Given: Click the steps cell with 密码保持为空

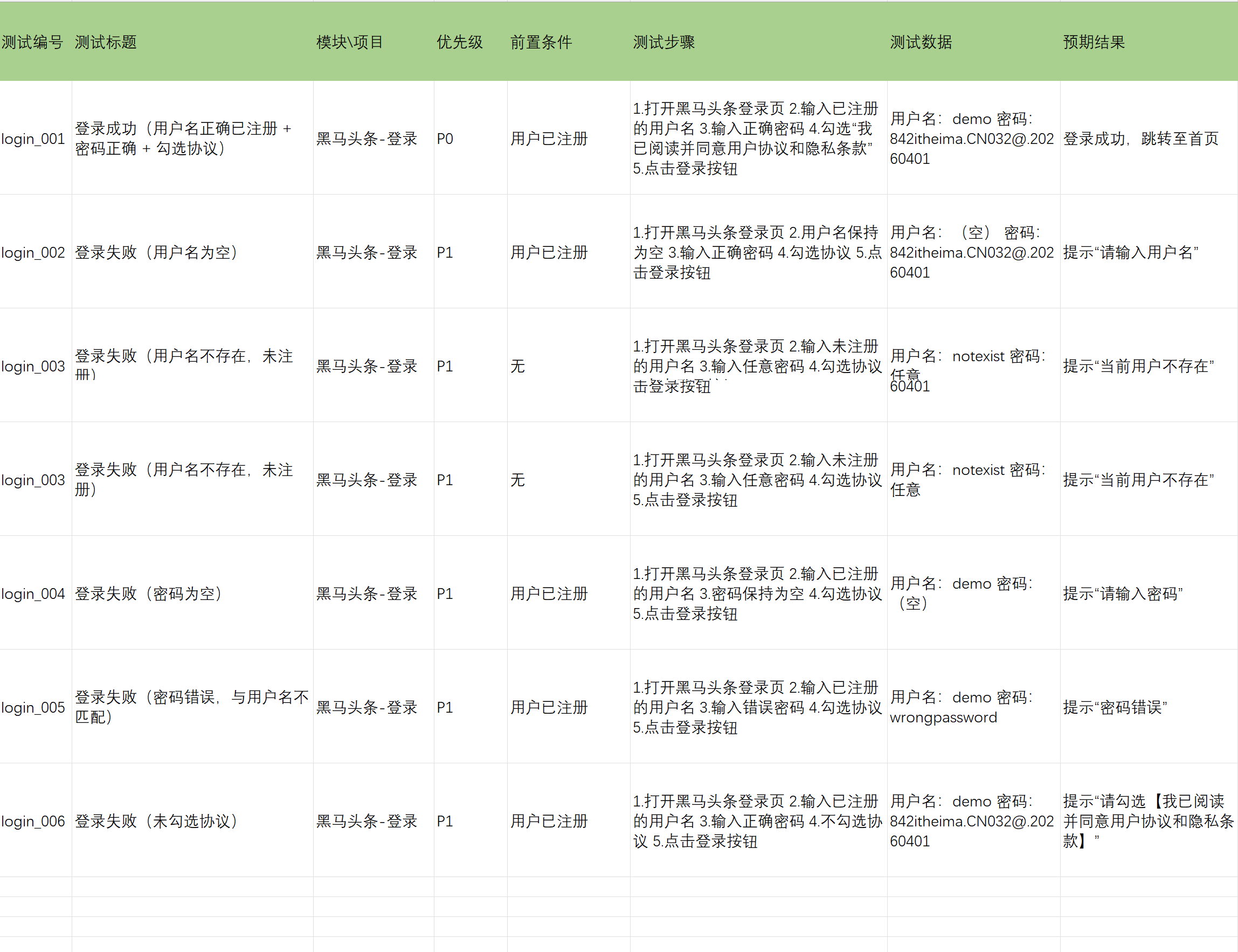Looking at the screenshot, I should tap(759, 594).
